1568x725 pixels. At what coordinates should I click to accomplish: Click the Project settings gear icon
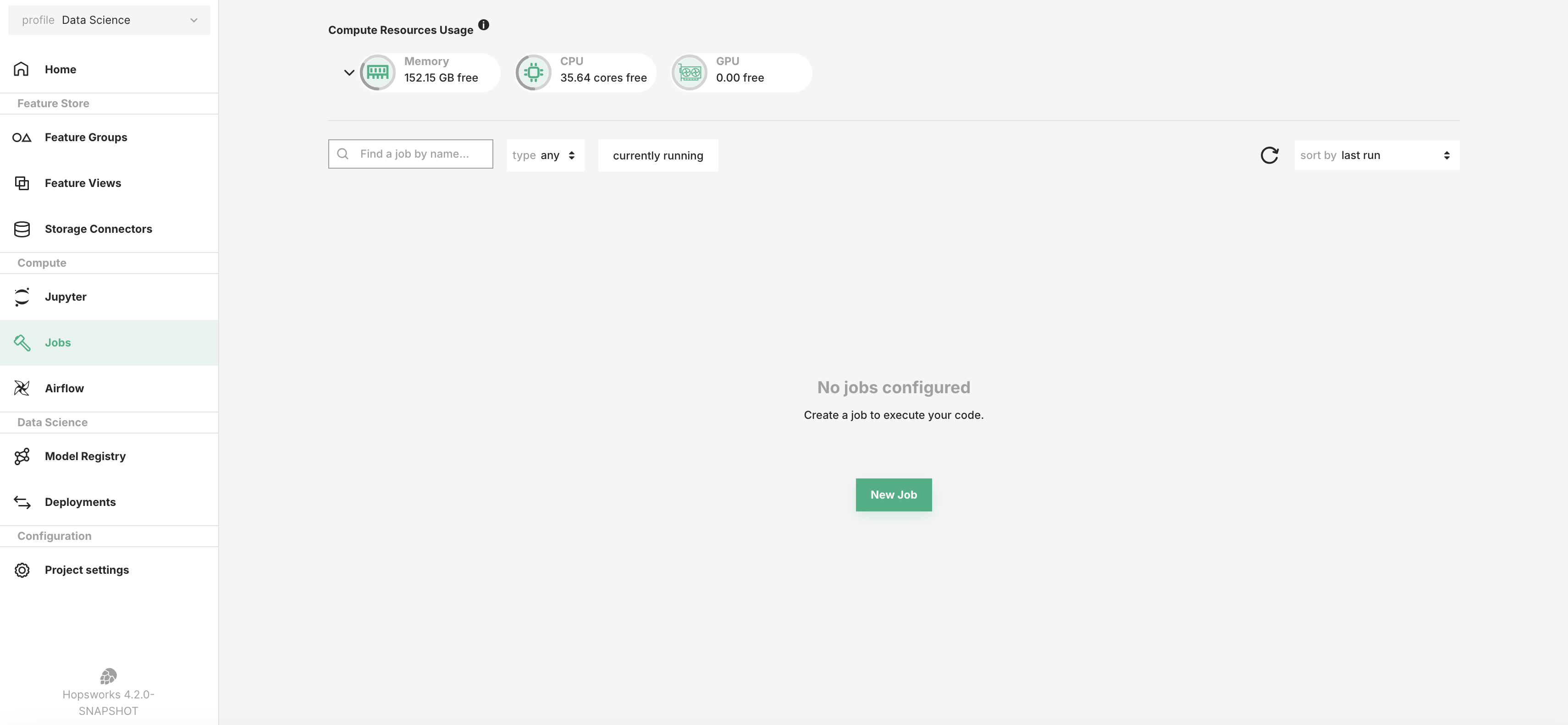tap(22, 570)
